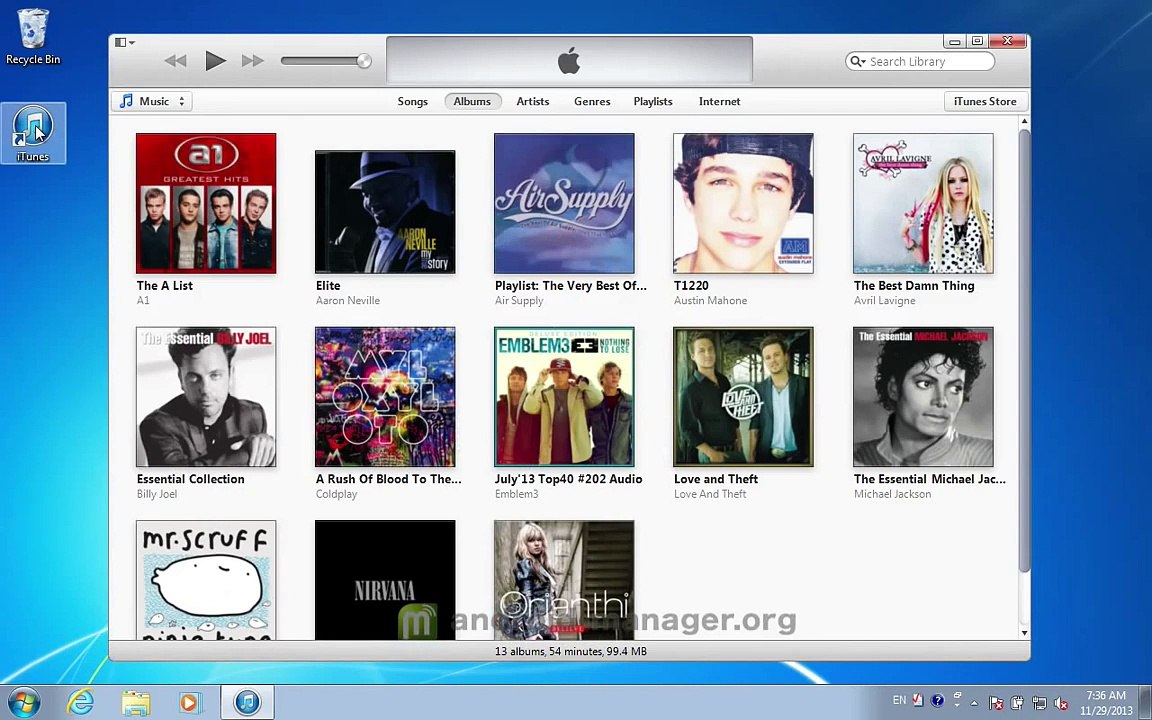The width and height of the screenshot is (1152, 720).
Task: Open the Music library dropdown
Action: (152, 101)
